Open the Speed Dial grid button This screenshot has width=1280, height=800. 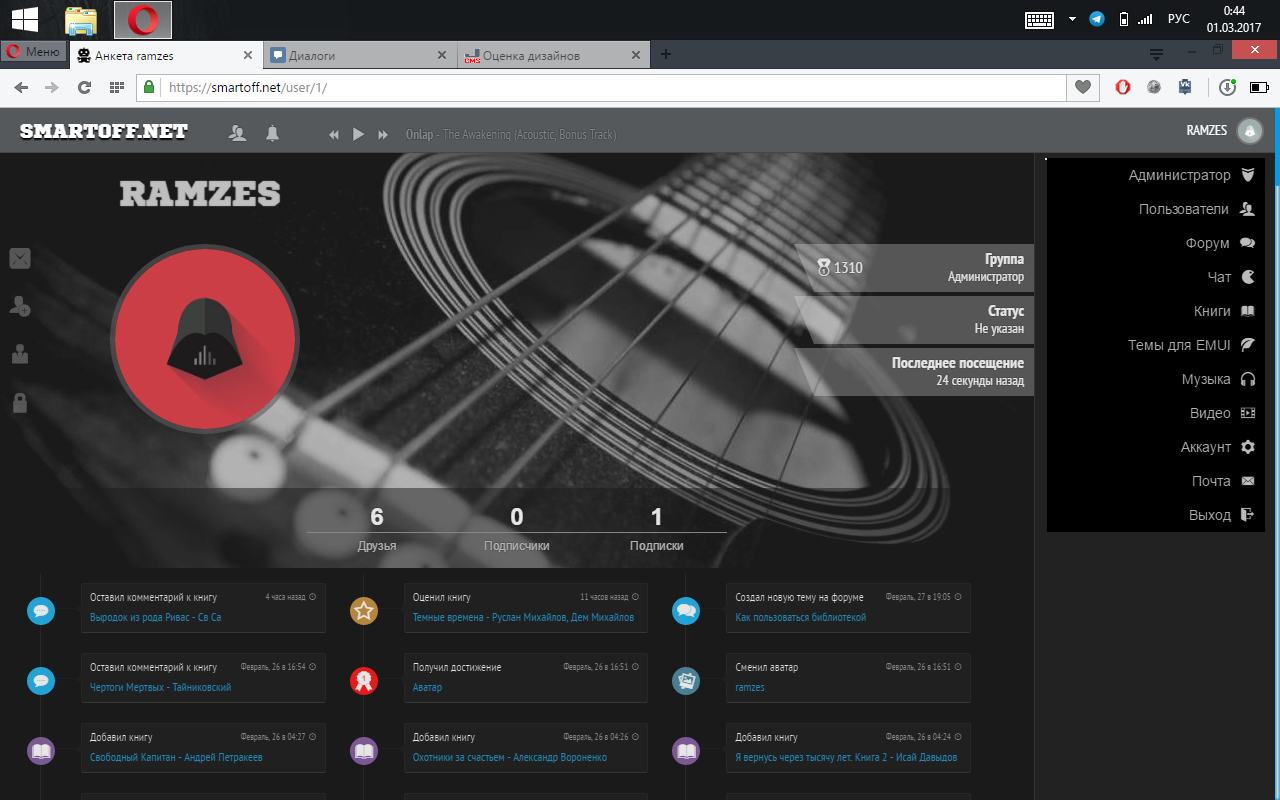(116, 87)
